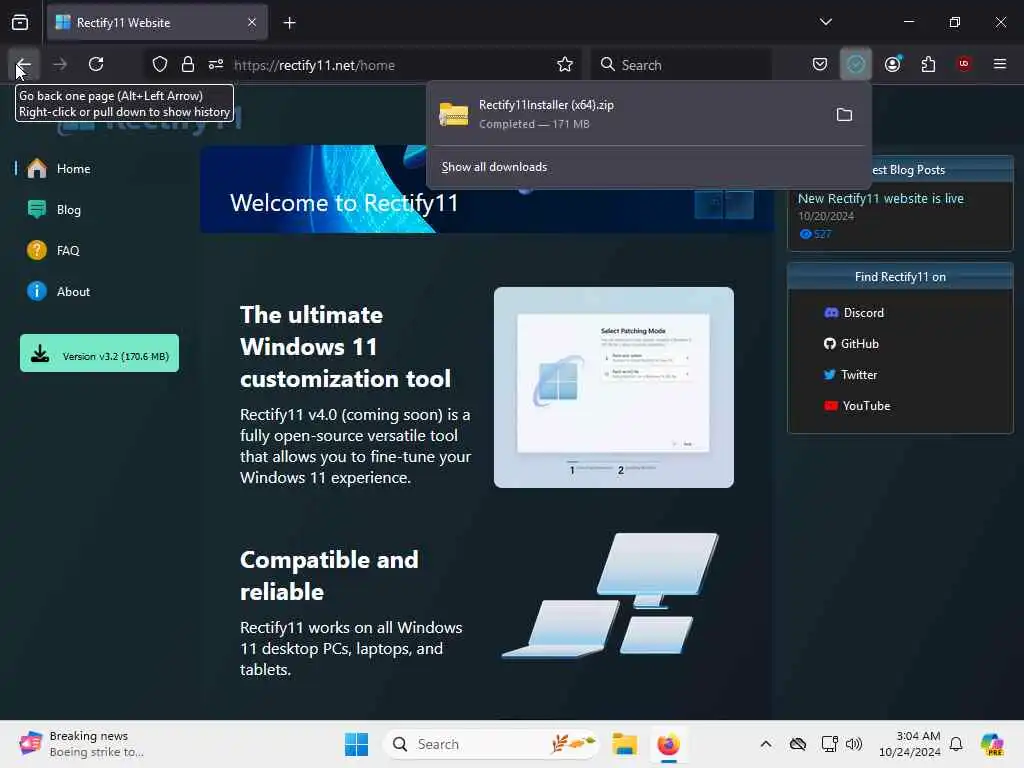Viewport: 1024px width, 768px height.
Task: Click the taskbar Search box
Action: 491,744
